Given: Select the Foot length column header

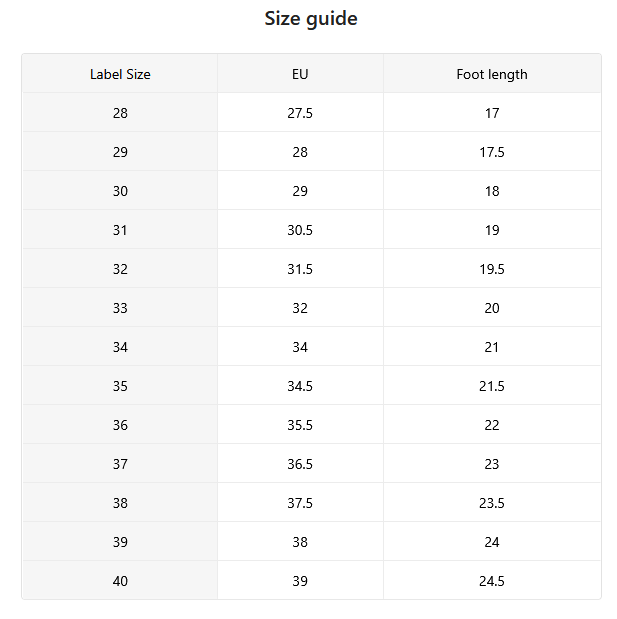Looking at the screenshot, I should tap(492, 74).
